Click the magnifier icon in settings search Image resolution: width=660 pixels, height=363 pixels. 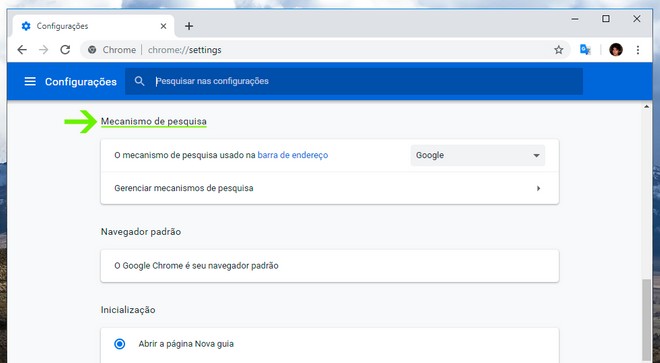[x=139, y=81]
